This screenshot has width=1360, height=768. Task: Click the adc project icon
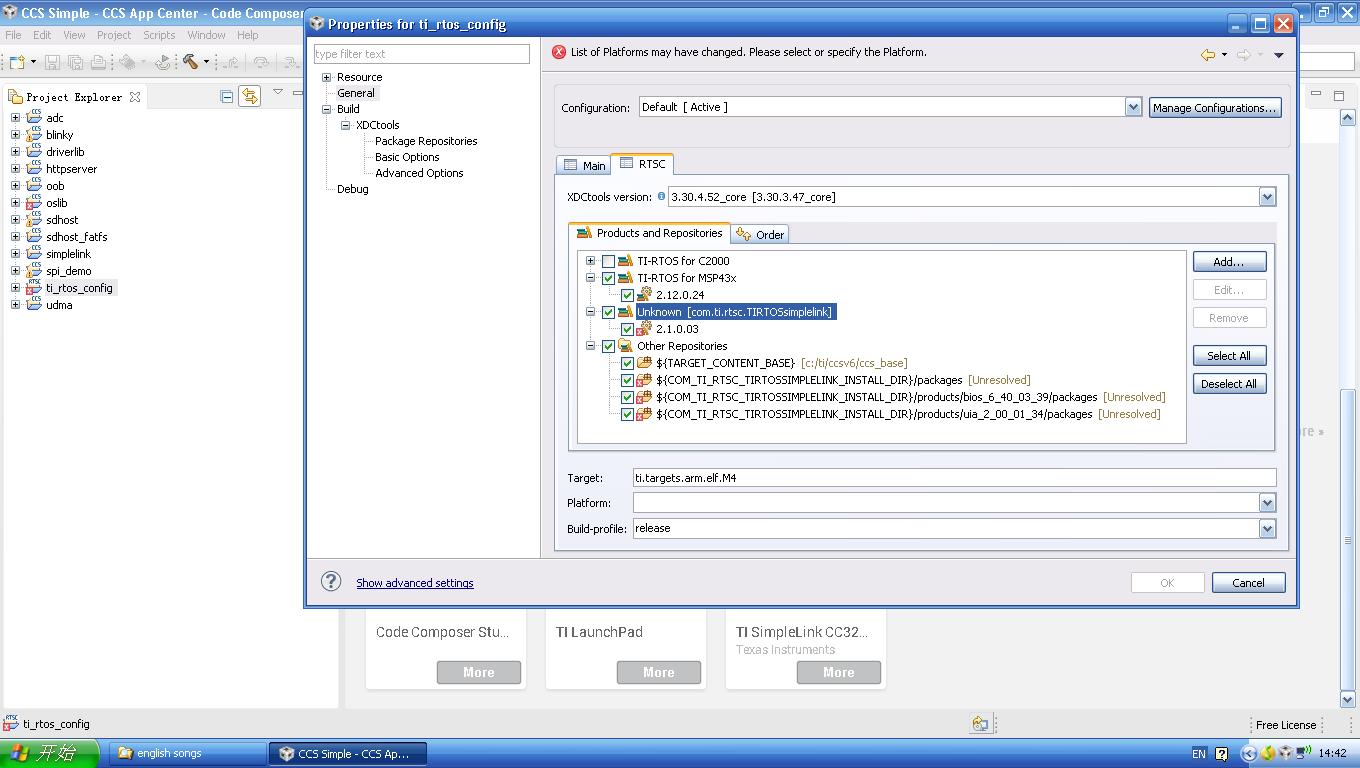34,117
